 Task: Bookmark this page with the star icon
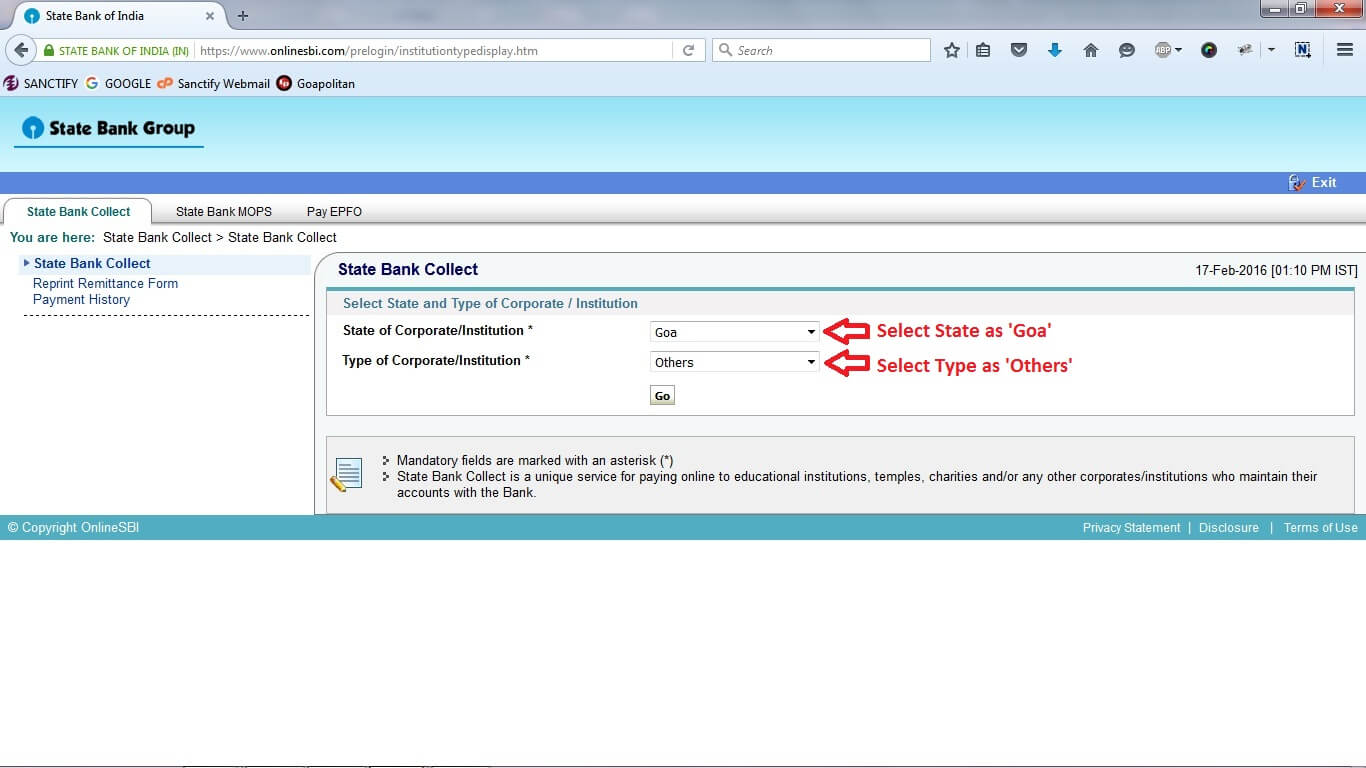pyautogui.click(x=952, y=50)
